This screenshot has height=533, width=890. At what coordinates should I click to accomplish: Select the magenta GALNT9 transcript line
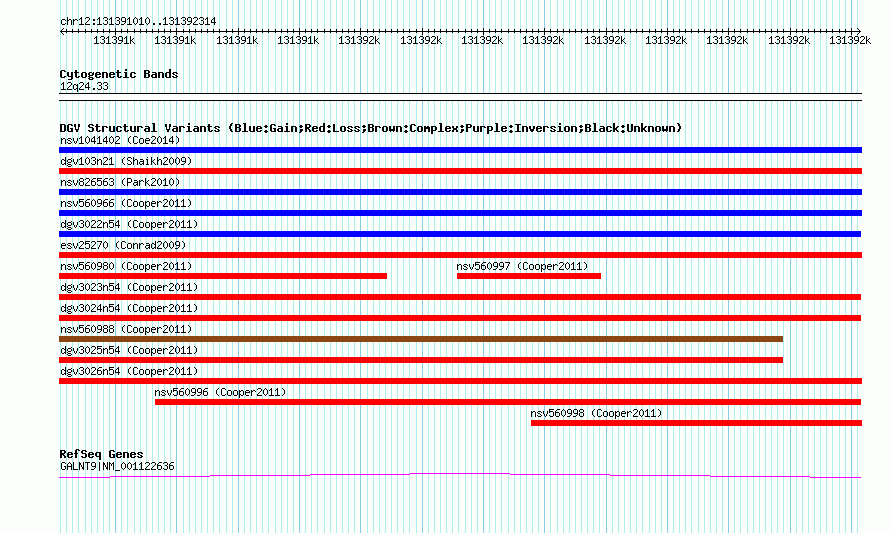tap(460, 476)
